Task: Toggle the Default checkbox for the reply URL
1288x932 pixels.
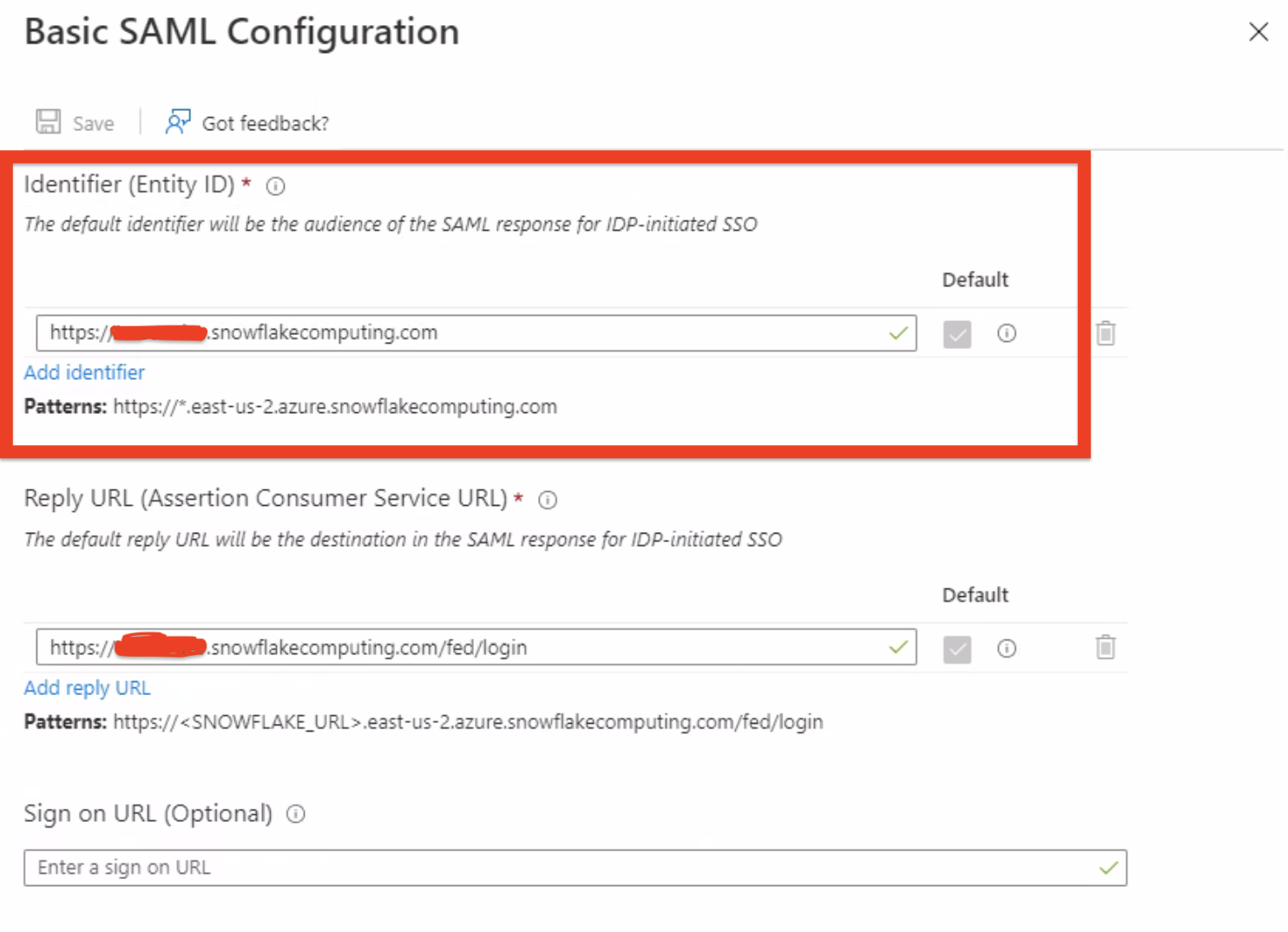Action: pos(957,649)
